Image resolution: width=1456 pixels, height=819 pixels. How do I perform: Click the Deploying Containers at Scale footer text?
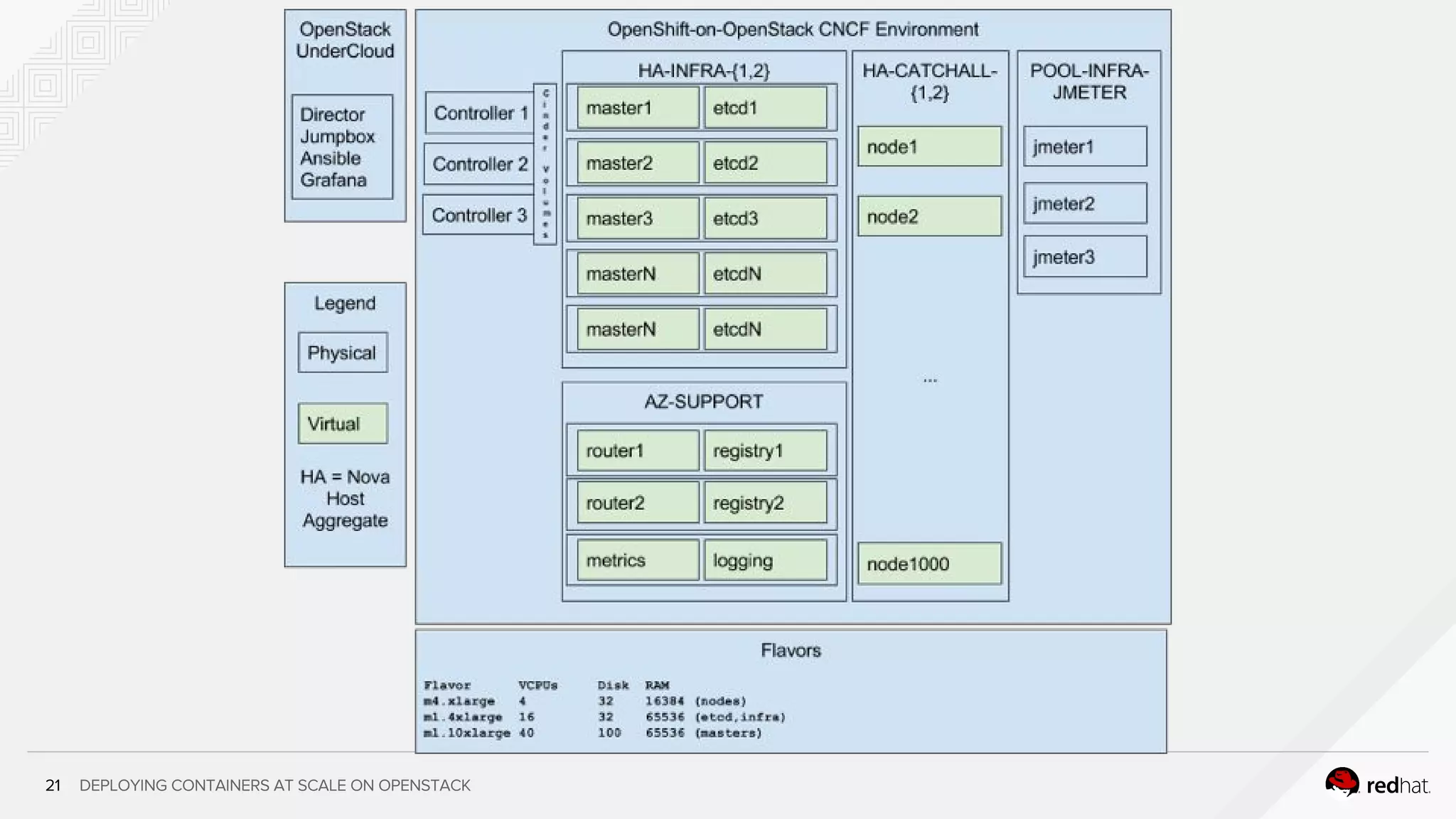[x=274, y=786]
